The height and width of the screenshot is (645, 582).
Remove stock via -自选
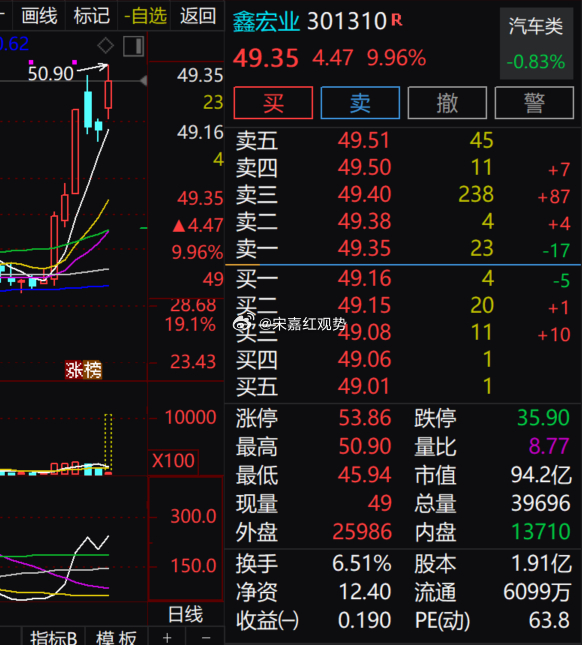[x=145, y=16]
